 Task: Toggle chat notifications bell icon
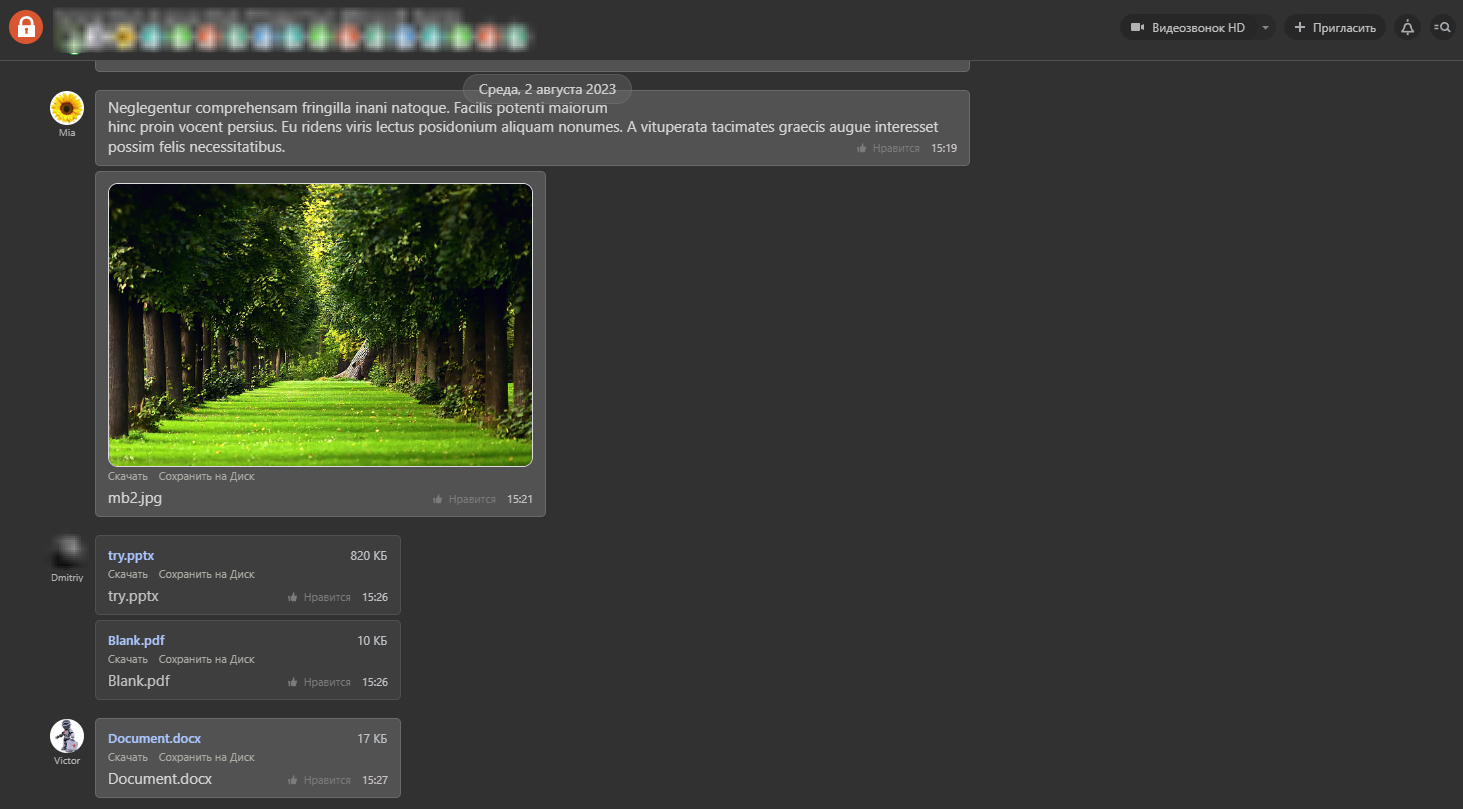tap(1407, 28)
